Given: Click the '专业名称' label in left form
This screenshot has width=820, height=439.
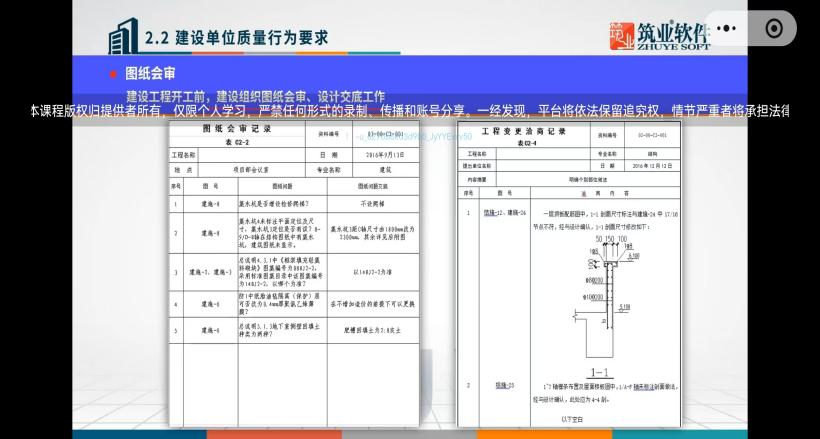Looking at the screenshot, I should click(328, 170).
